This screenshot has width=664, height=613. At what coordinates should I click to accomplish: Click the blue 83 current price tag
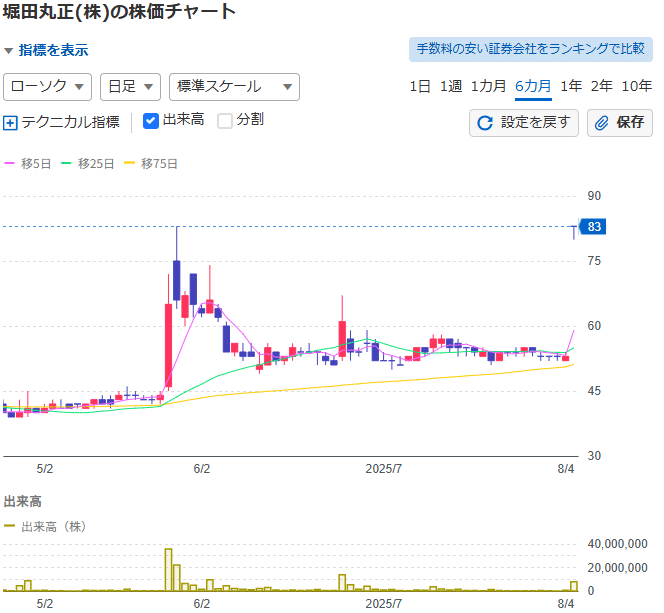[593, 226]
